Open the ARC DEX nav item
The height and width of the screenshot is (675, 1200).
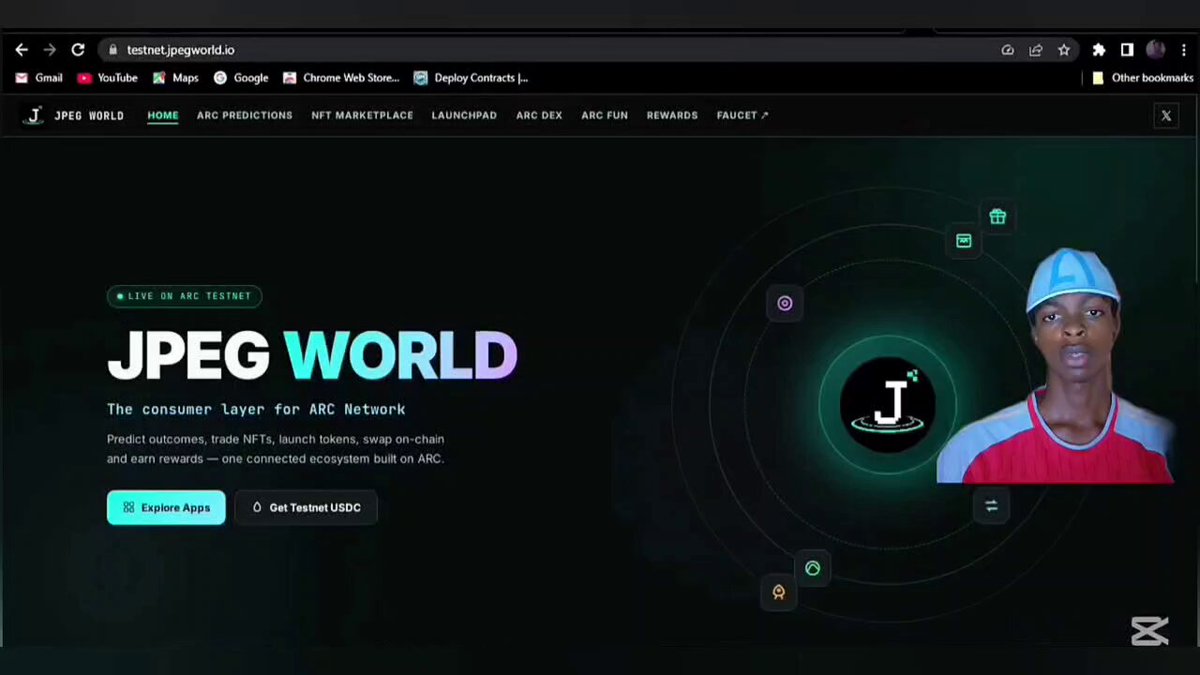539,116
